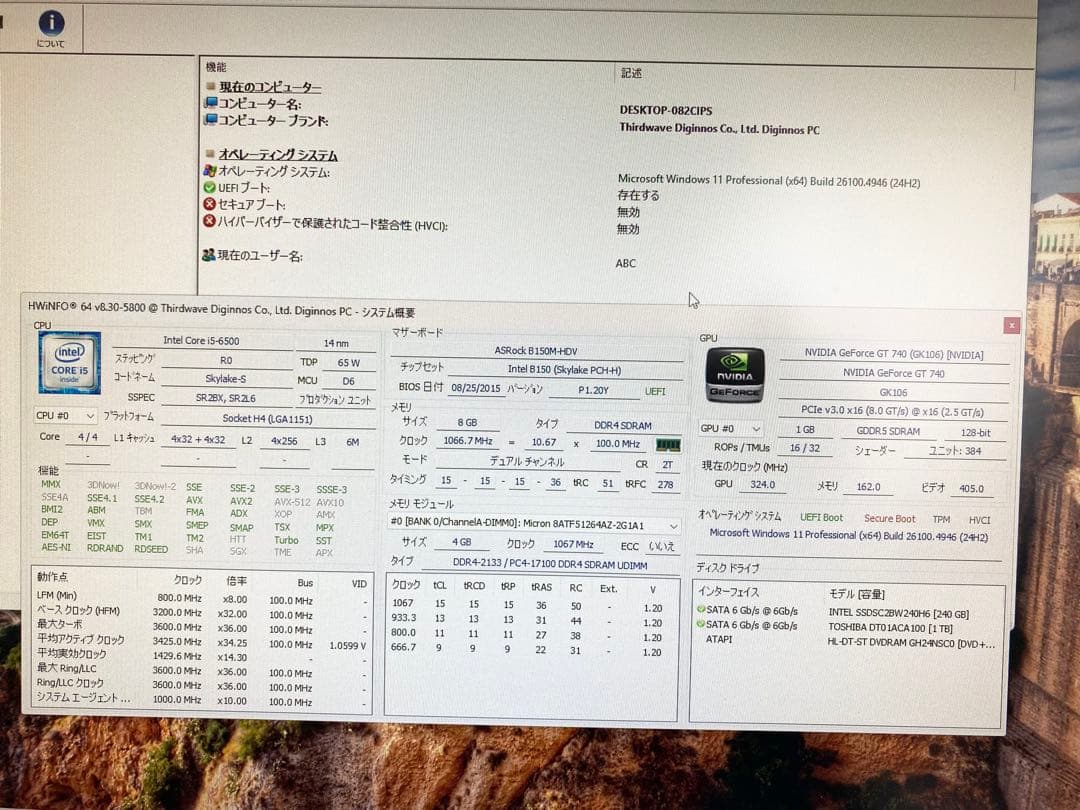The image size is (1080, 810).
Task: Close the system summary window
Action: tap(1012, 325)
